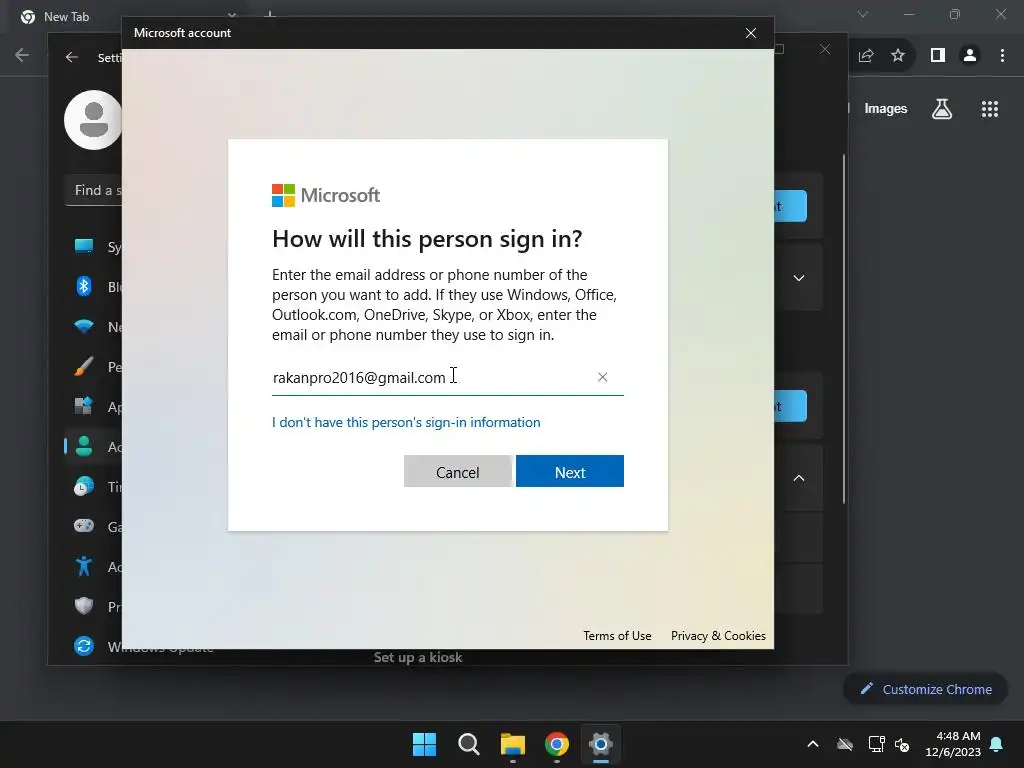Select the Accounts person icon in Settings

coord(84,446)
